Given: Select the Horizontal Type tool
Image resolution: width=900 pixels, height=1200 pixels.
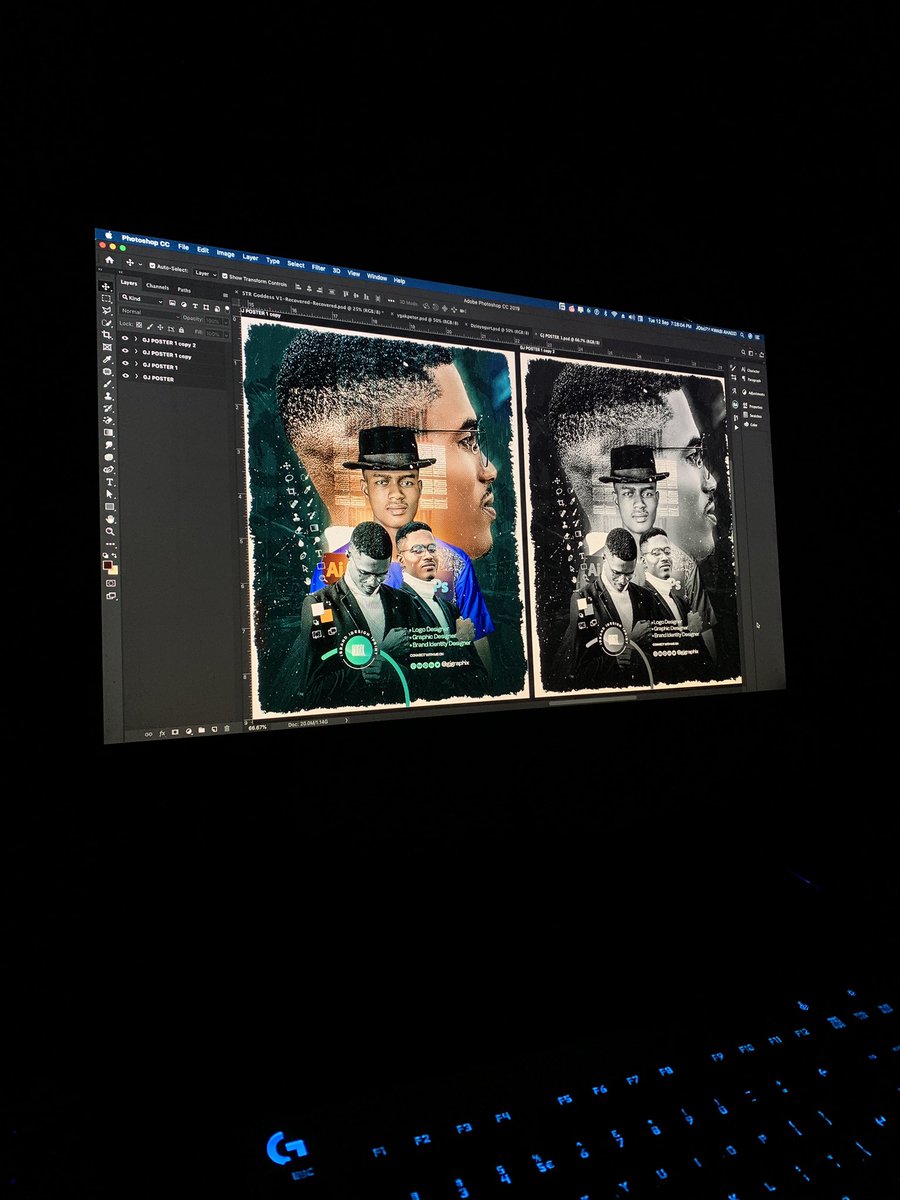Looking at the screenshot, I should (x=110, y=482).
